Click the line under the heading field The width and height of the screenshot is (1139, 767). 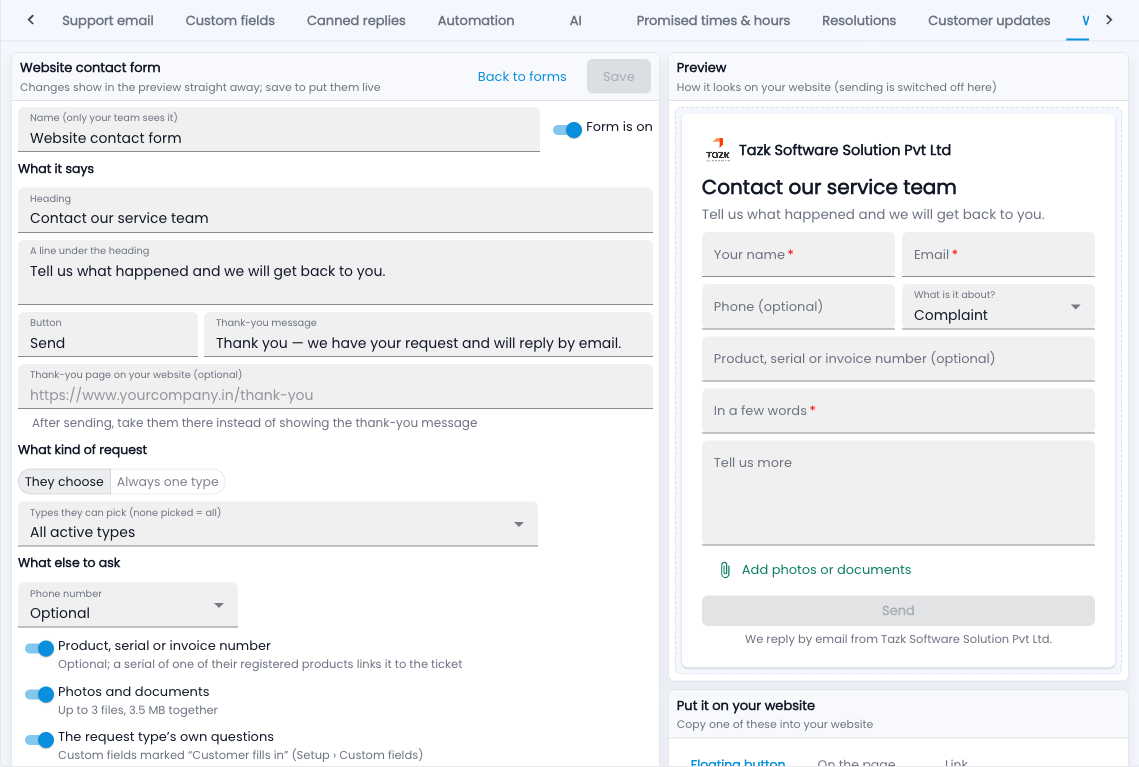[336, 272]
